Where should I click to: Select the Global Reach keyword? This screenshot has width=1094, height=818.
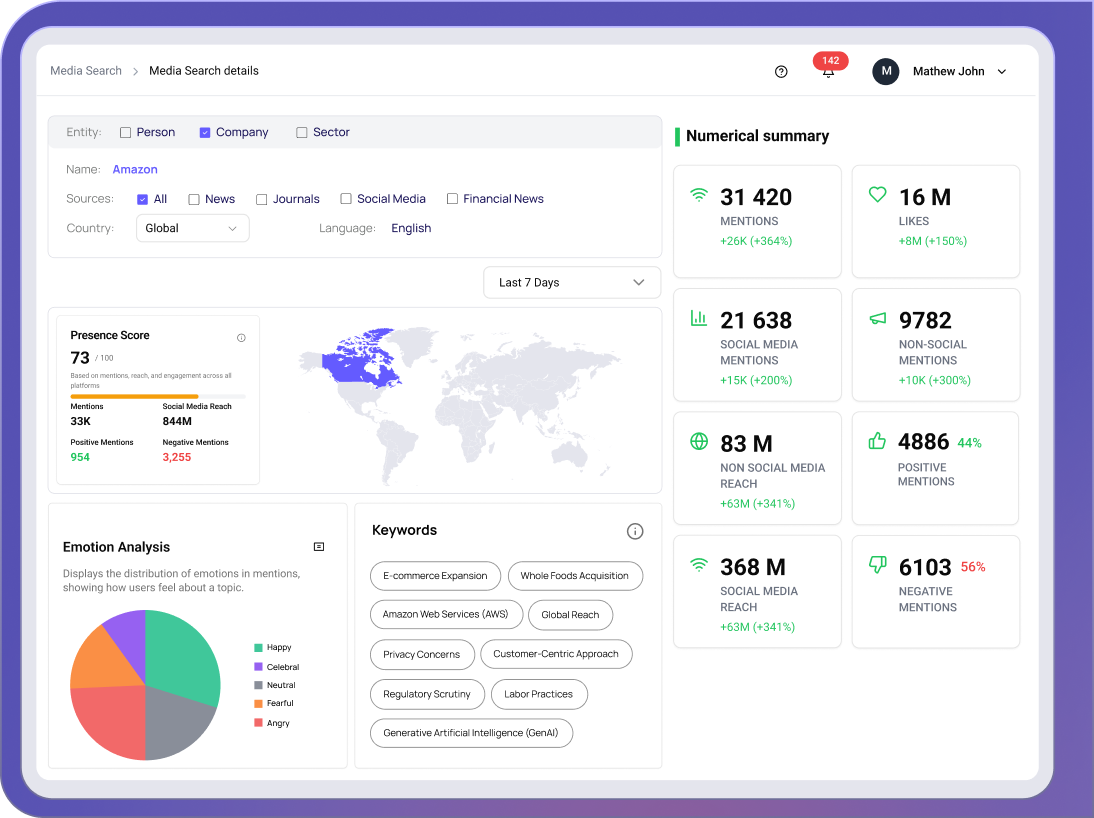571,615
